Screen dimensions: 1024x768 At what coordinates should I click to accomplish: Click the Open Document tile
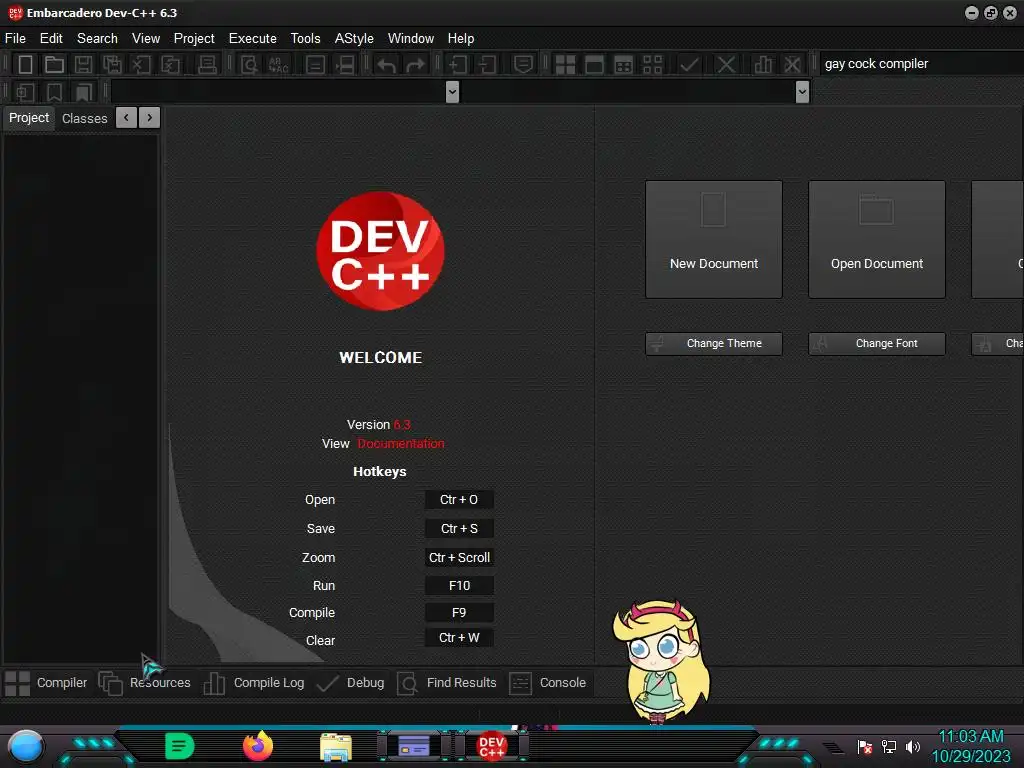tap(877, 240)
